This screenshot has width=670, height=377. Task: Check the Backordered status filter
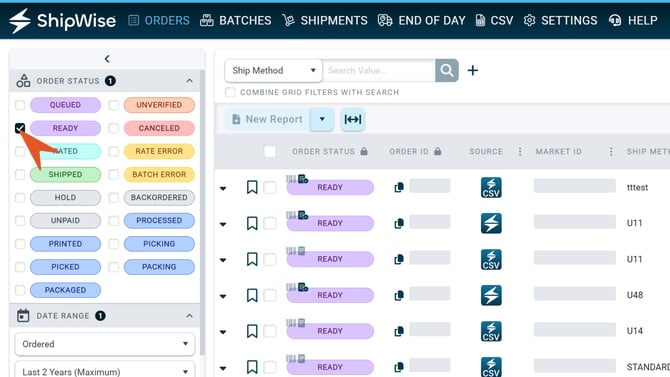(113, 197)
